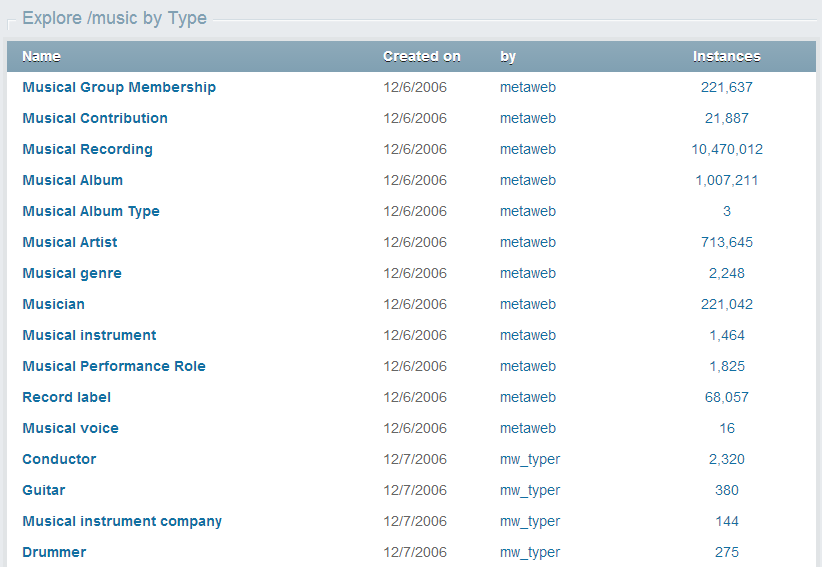Open the 68,057 instances count
Image resolution: width=822 pixels, height=567 pixels.
tap(727, 397)
